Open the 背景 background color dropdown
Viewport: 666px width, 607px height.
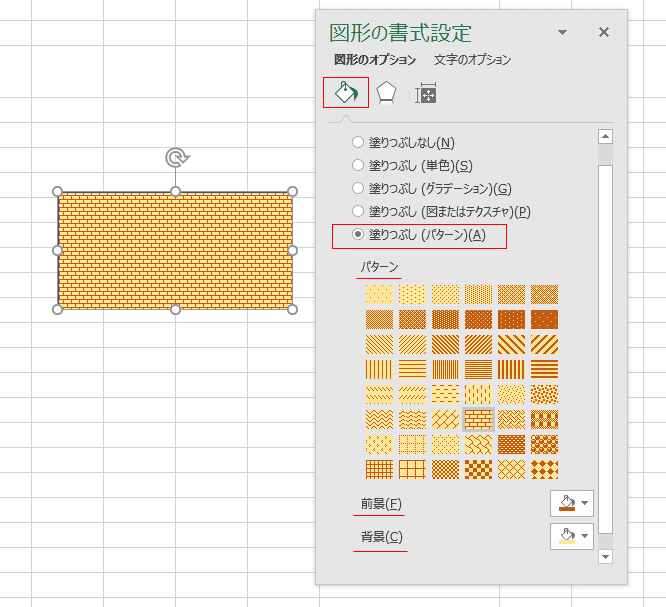[572, 536]
